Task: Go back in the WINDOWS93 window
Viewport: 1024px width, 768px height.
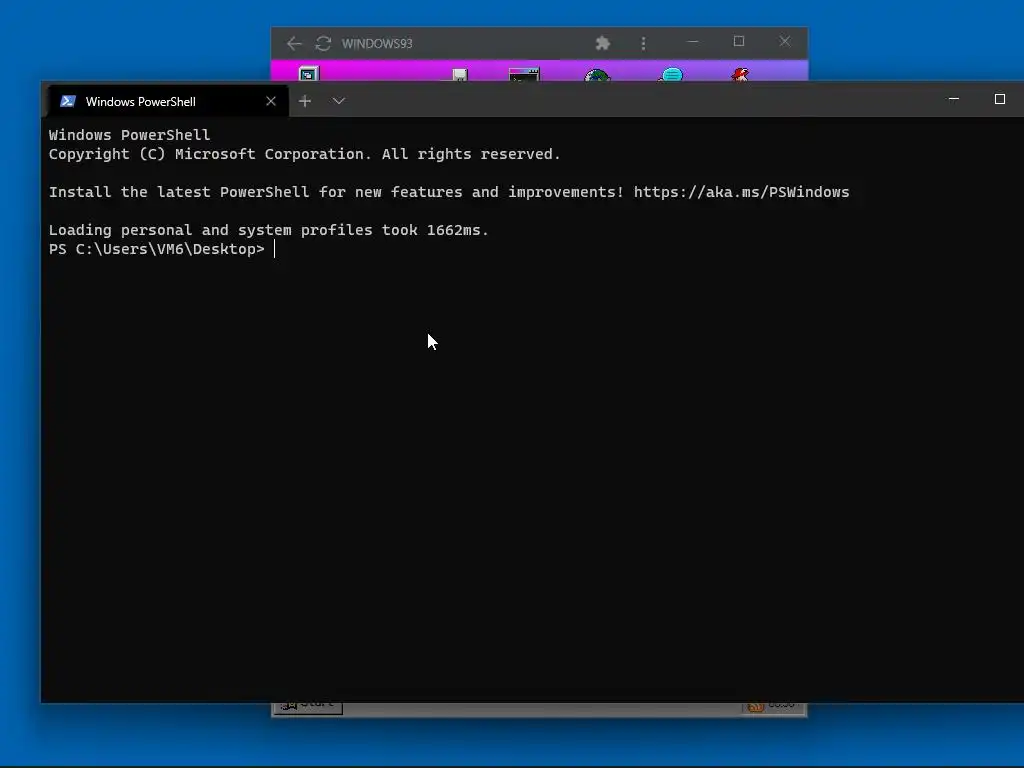Action: [x=294, y=44]
